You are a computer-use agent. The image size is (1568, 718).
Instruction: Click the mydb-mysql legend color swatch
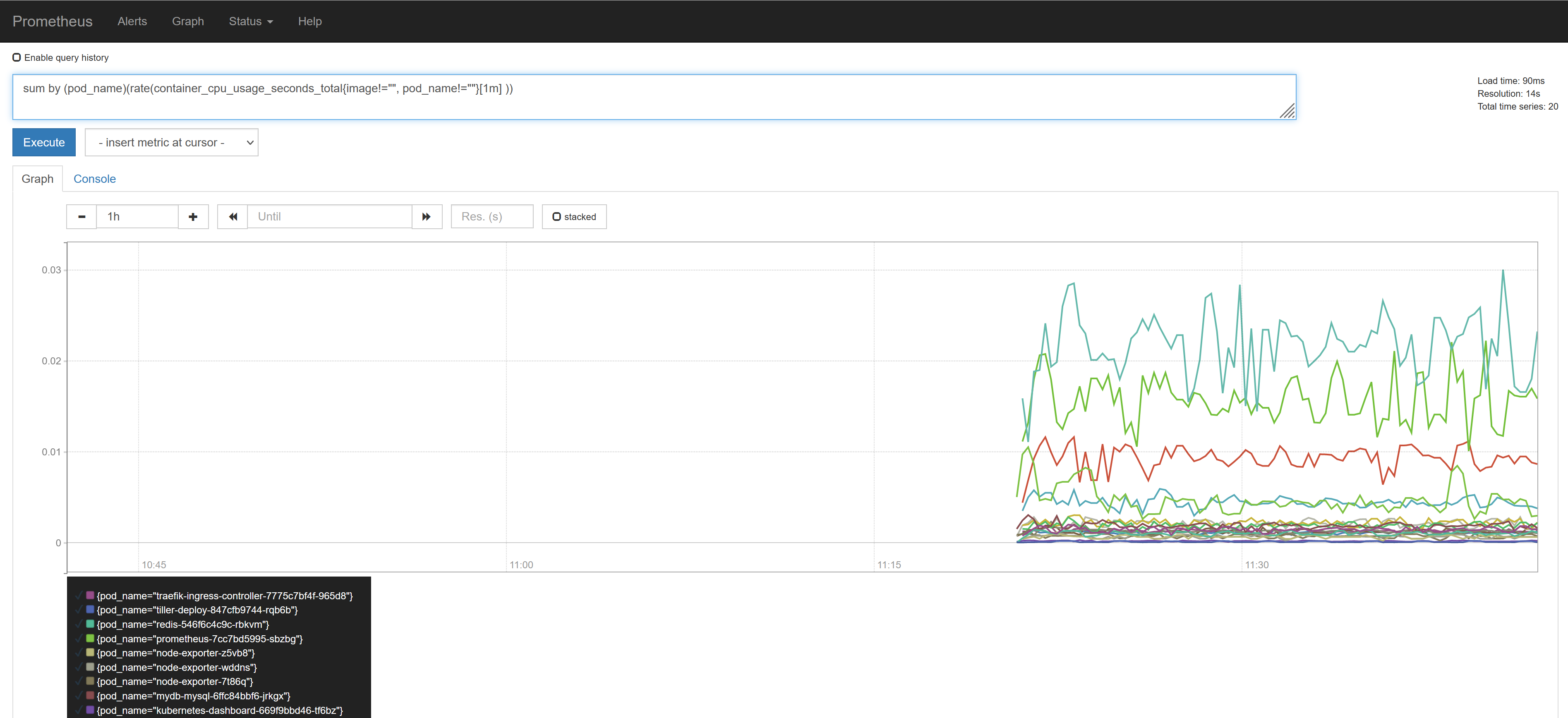click(x=90, y=695)
